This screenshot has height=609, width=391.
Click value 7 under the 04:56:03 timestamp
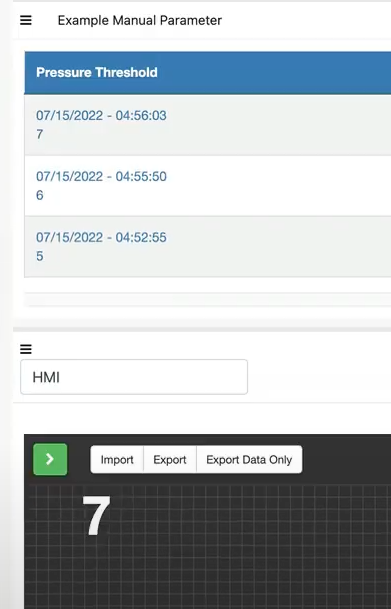coord(40,134)
